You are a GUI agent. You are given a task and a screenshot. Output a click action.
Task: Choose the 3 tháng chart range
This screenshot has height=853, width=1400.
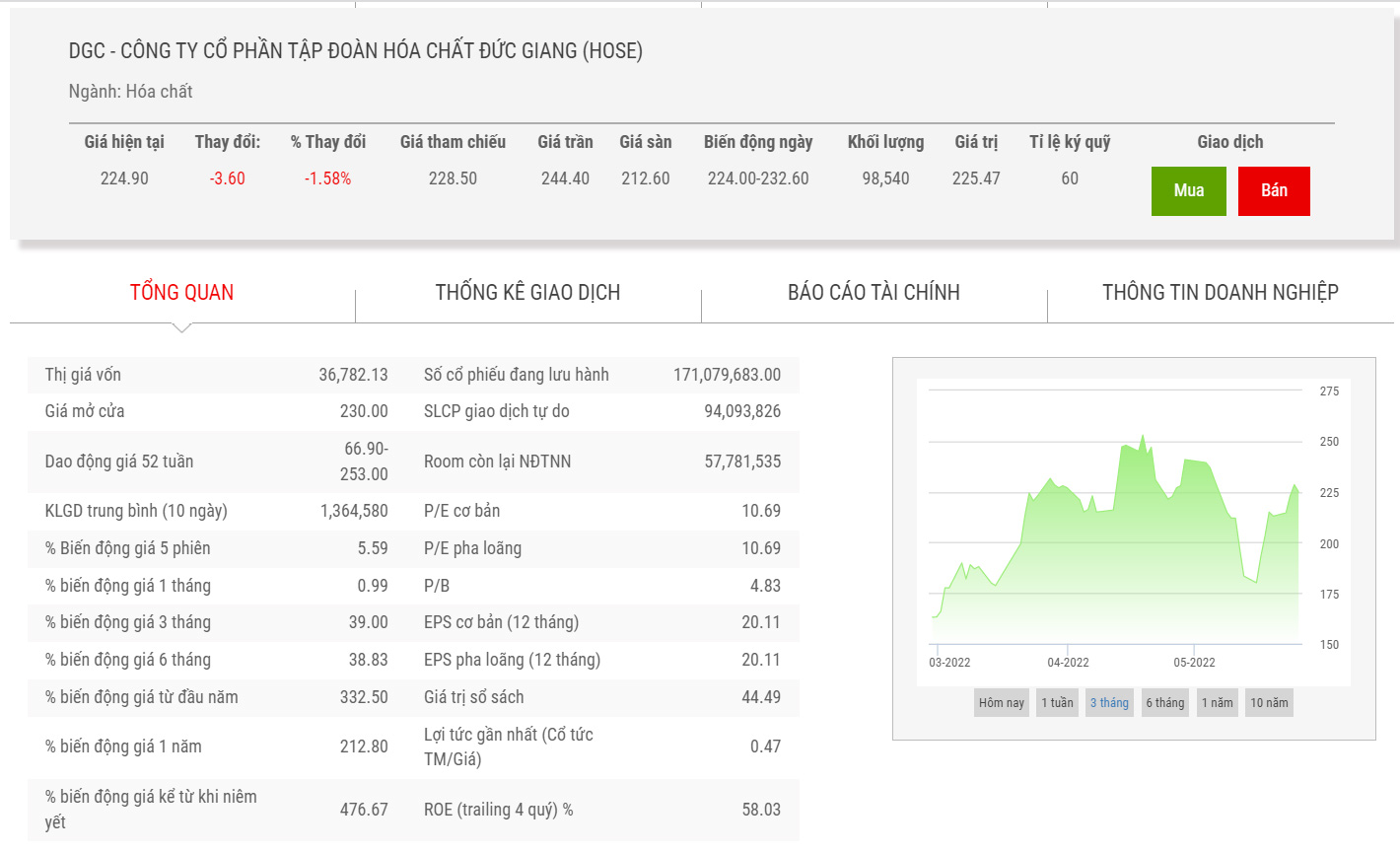point(1109,703)
